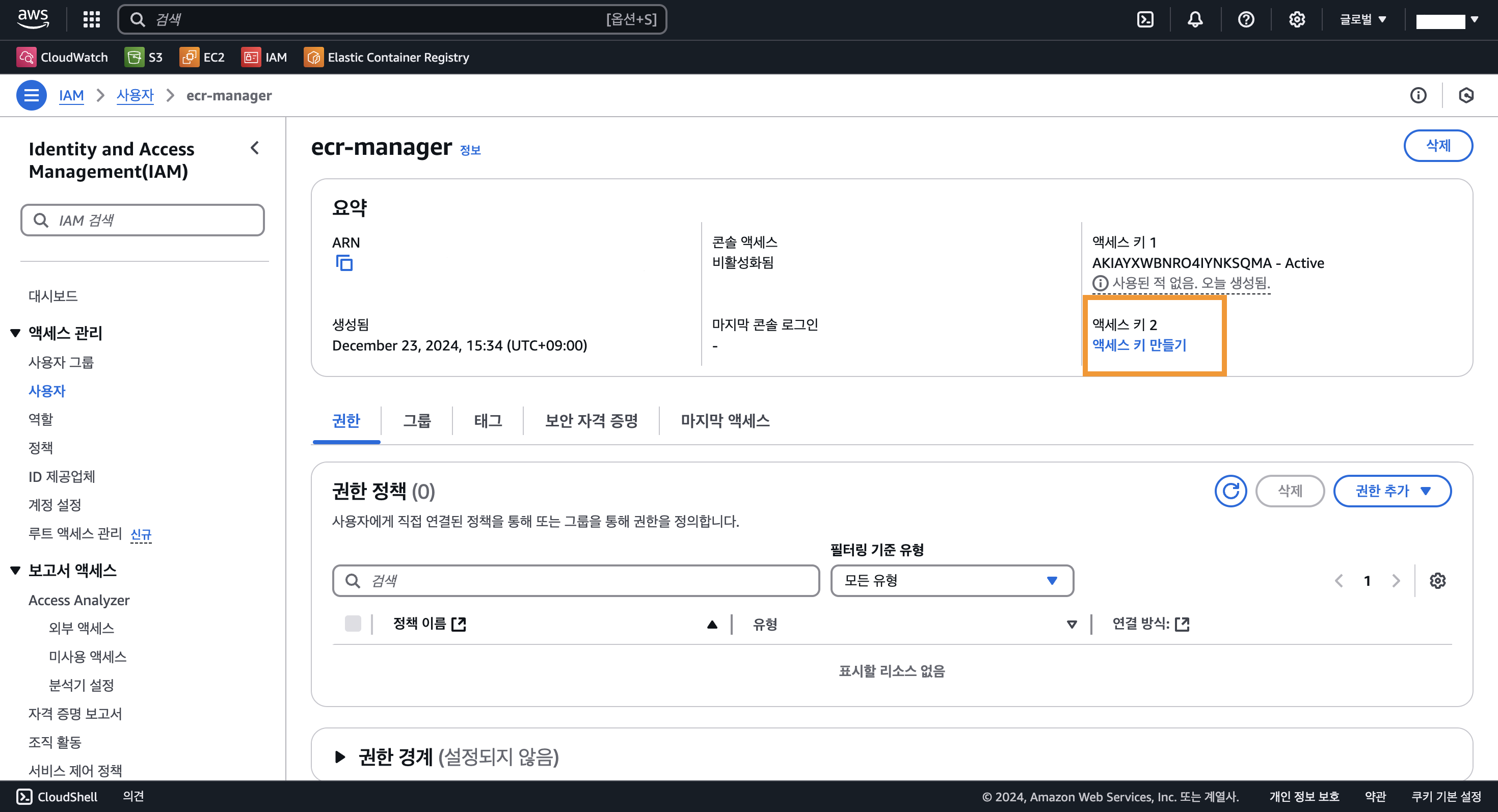Open the services grid menu icon
Viewport: 1498px width, 812px height.
[x=91, y=20]
